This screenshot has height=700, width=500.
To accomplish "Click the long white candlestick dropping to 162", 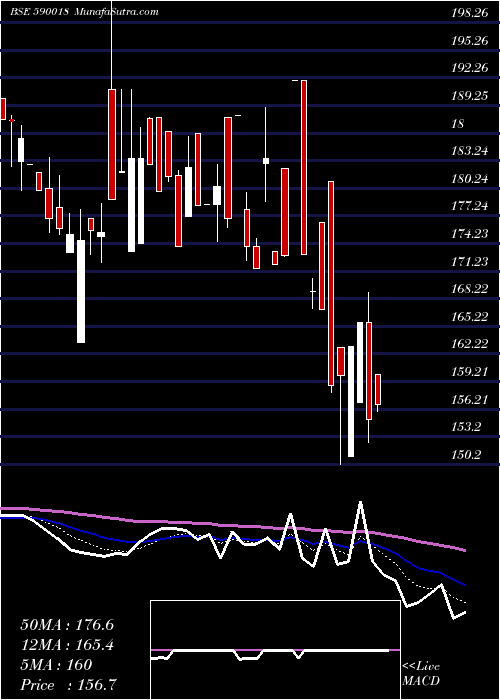I will pos(81,292).
